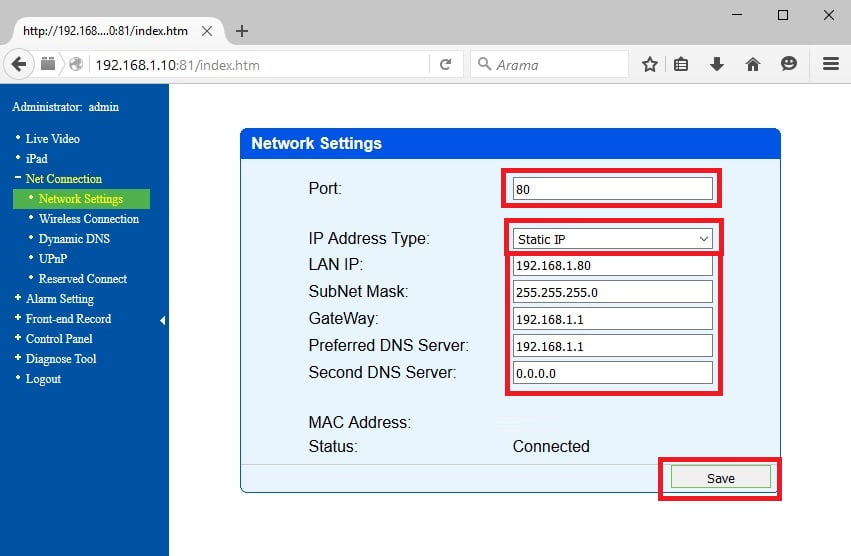Open a new tab with plus button
This screenshot has height=556, width=851.
(242, 31)
